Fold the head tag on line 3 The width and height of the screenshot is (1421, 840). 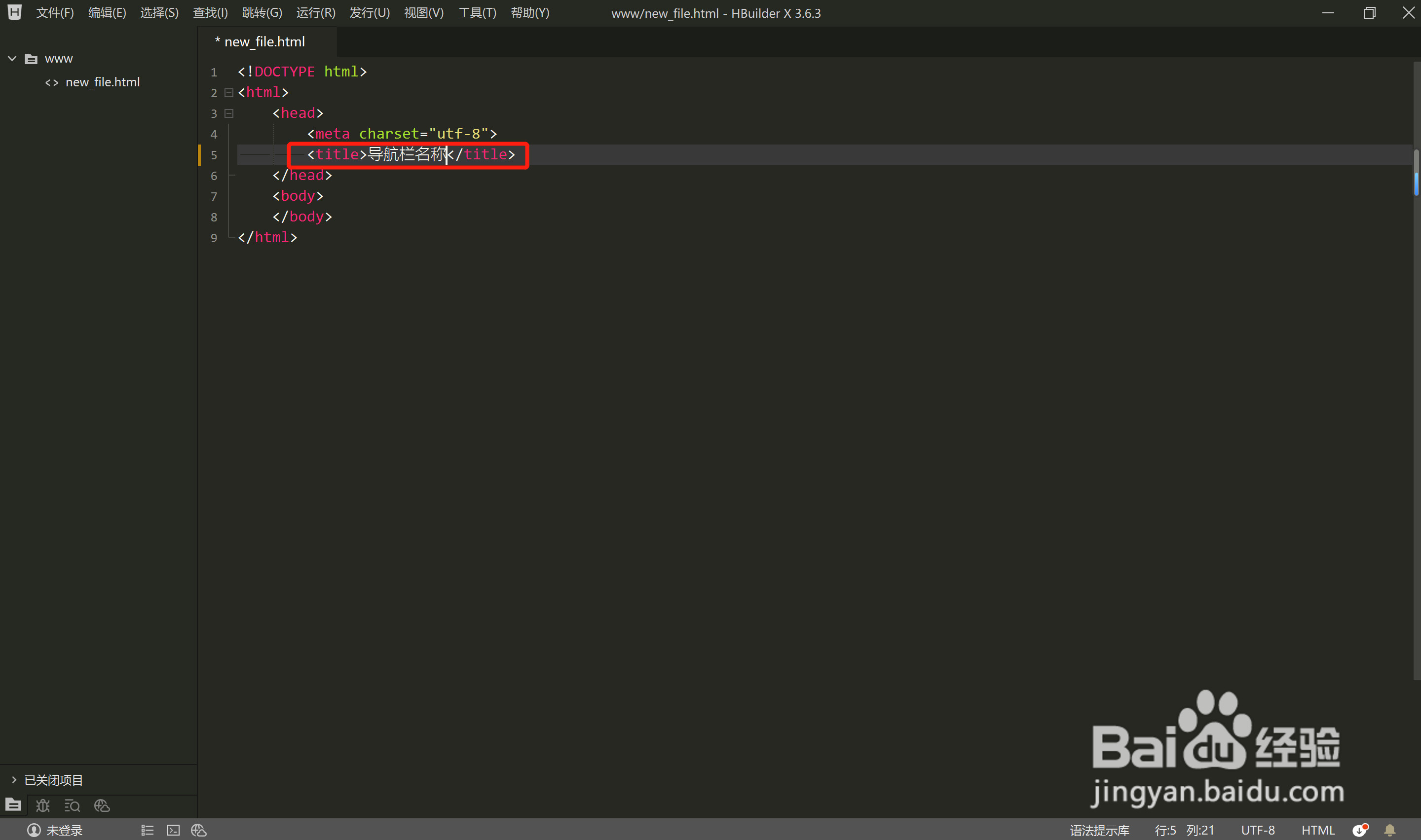229,113
